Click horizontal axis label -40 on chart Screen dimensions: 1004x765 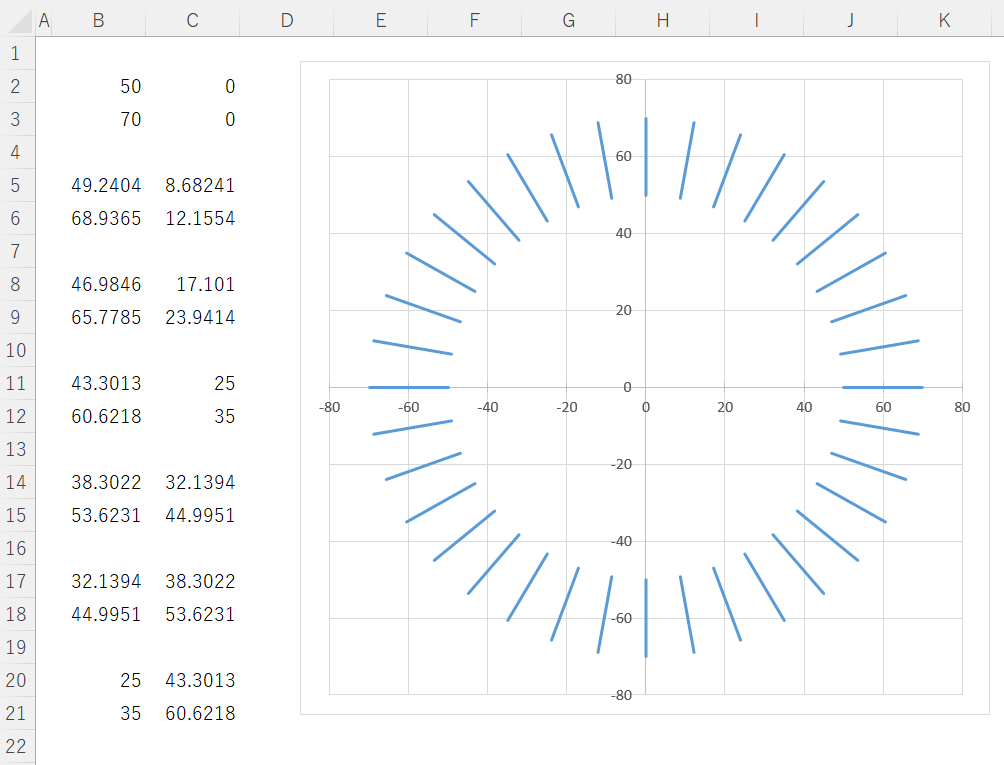[x=487, y=407]
